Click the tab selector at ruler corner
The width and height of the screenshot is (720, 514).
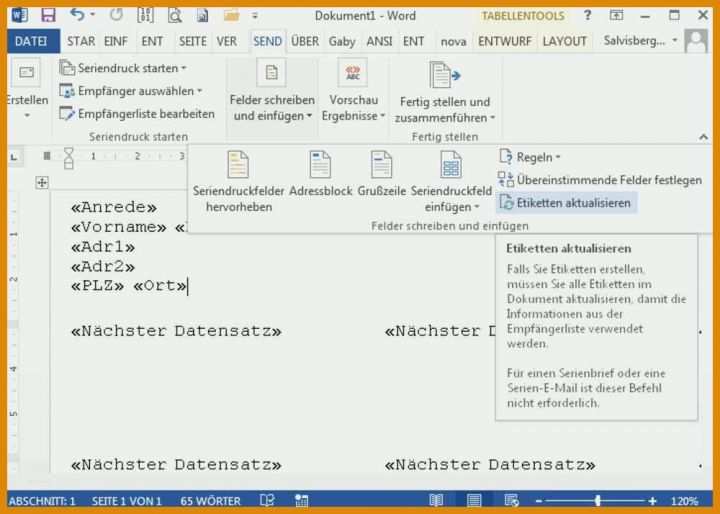14,157
